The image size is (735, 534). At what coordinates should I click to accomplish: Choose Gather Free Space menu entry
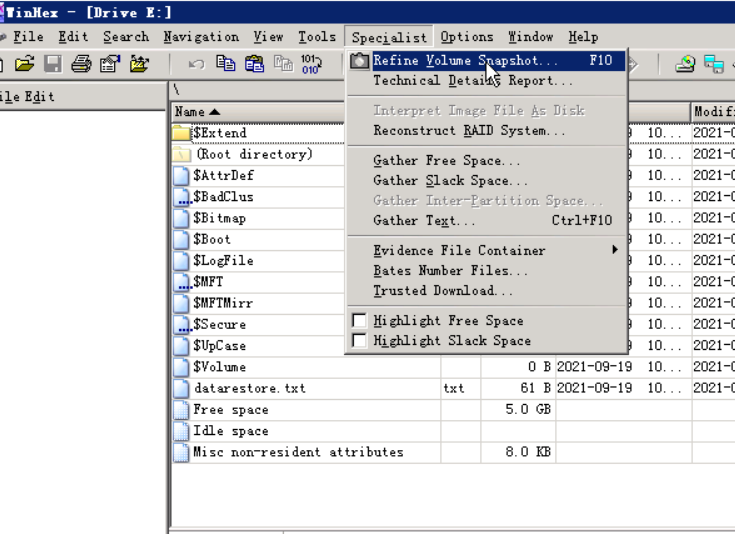click(487, 160)
